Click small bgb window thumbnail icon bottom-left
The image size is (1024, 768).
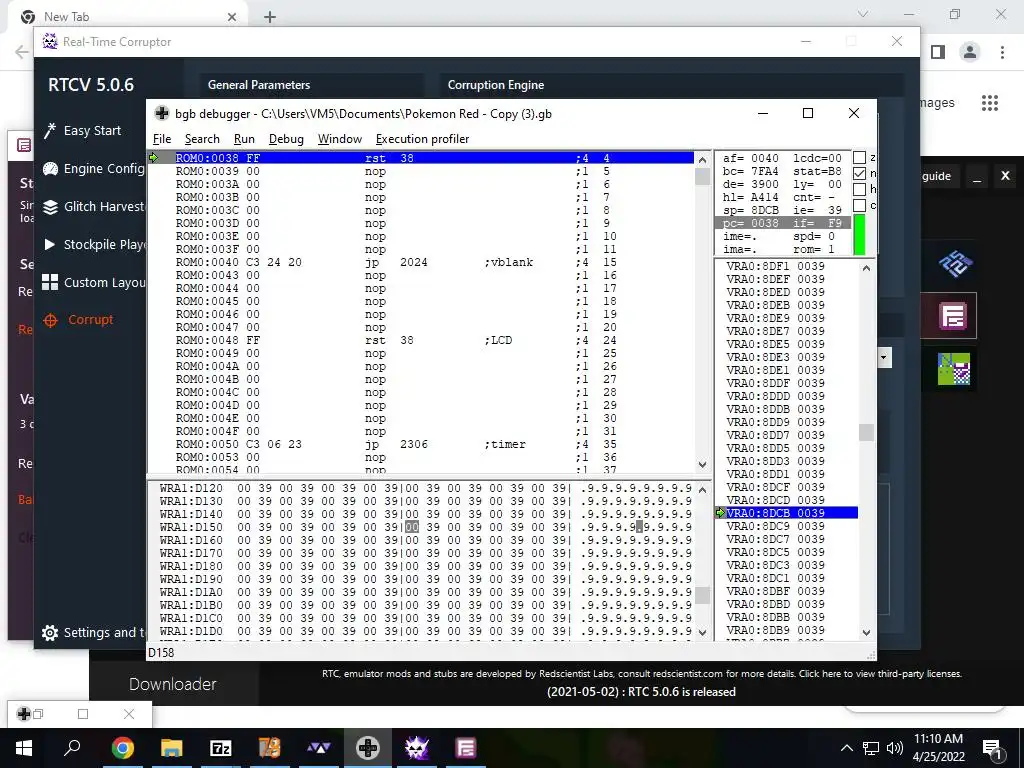pos(24,714)
